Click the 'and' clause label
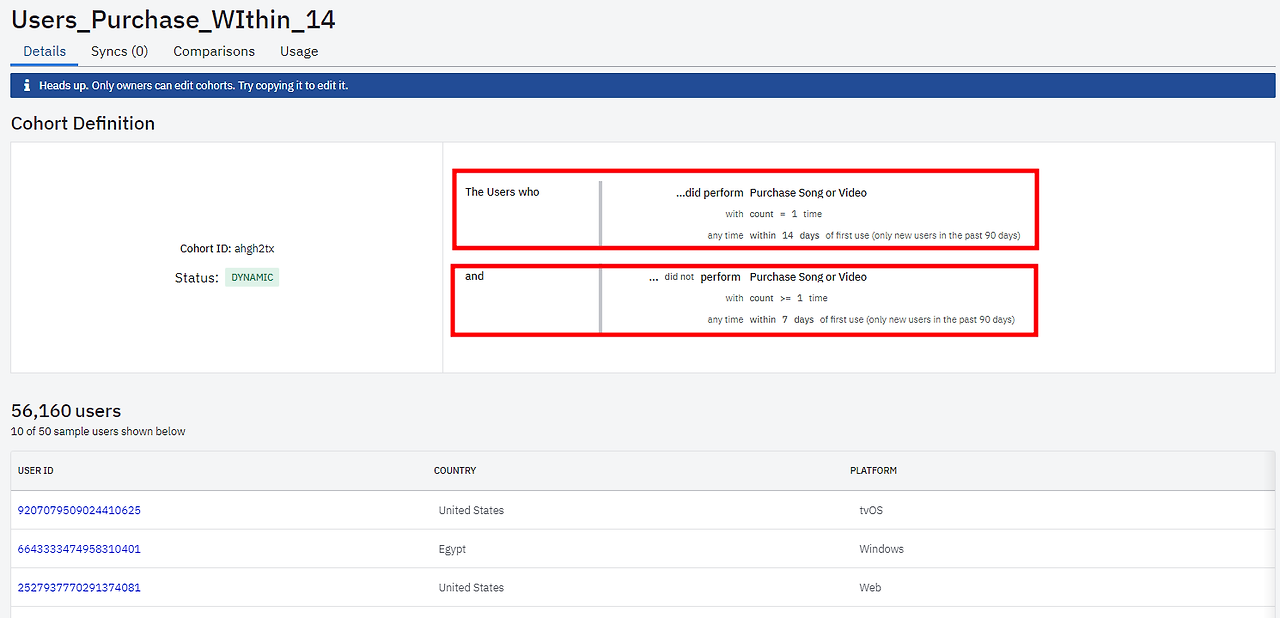1280x618 pixels. (474, 276)
